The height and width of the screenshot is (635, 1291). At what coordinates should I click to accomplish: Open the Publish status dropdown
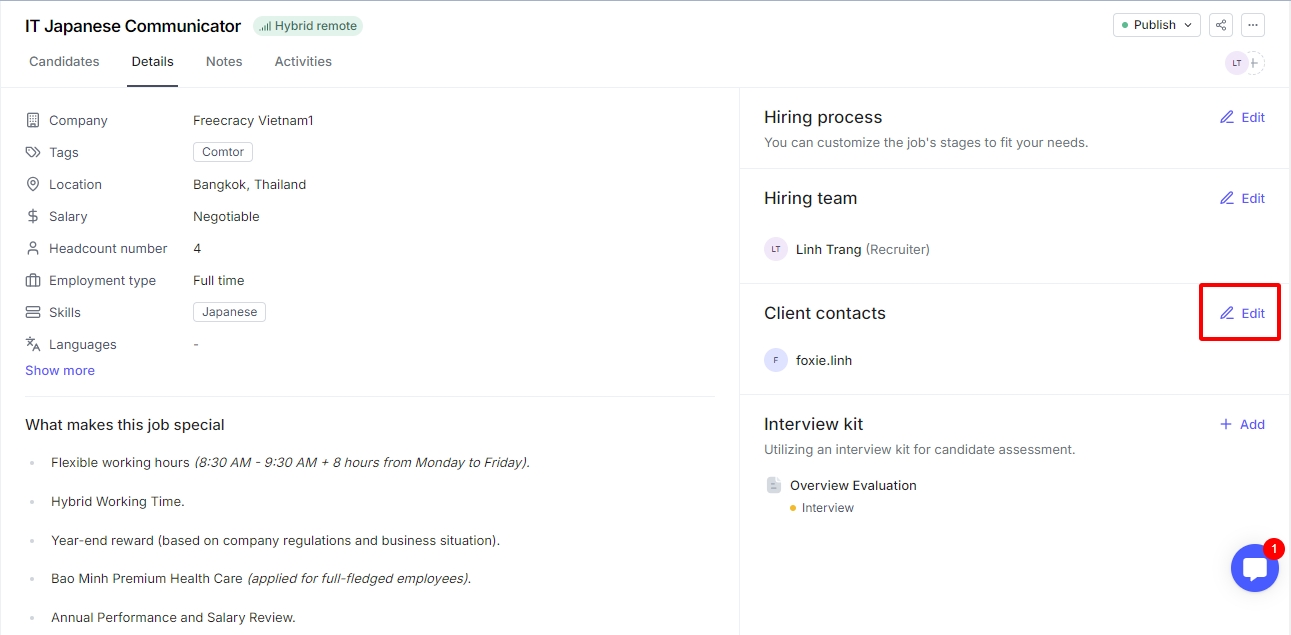(1156, 25)
